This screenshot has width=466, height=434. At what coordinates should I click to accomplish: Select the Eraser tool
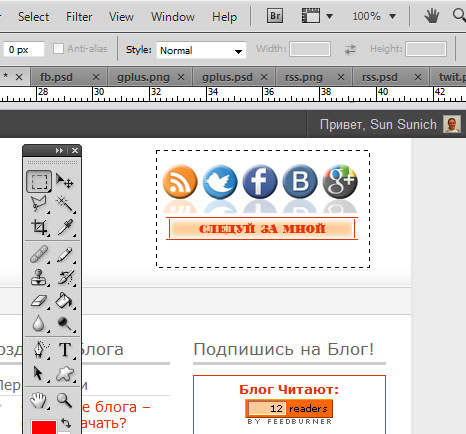click(x=39, y=300)
